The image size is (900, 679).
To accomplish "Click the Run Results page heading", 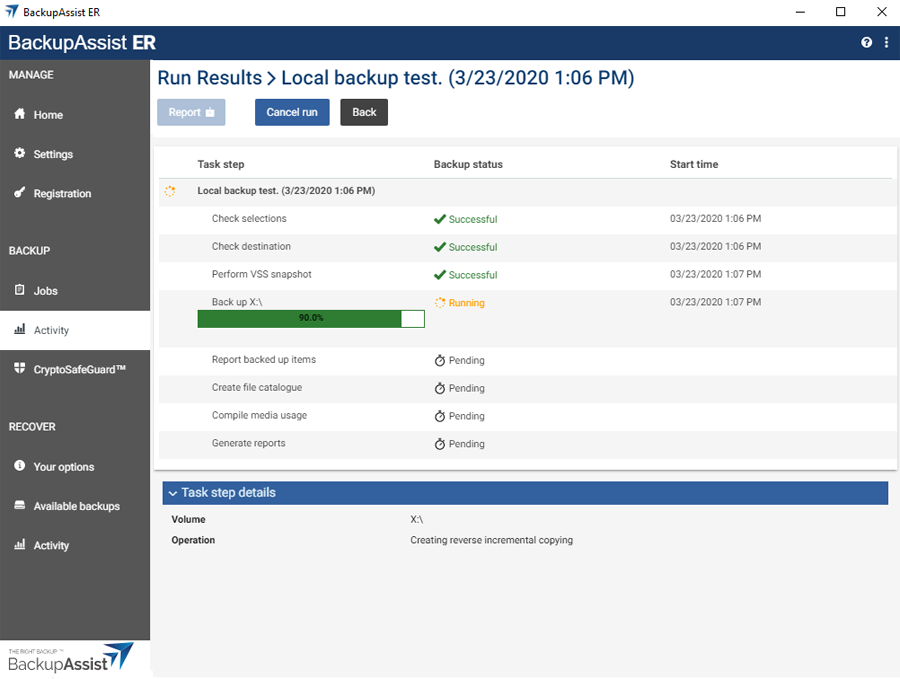I will tap(396, 77).
